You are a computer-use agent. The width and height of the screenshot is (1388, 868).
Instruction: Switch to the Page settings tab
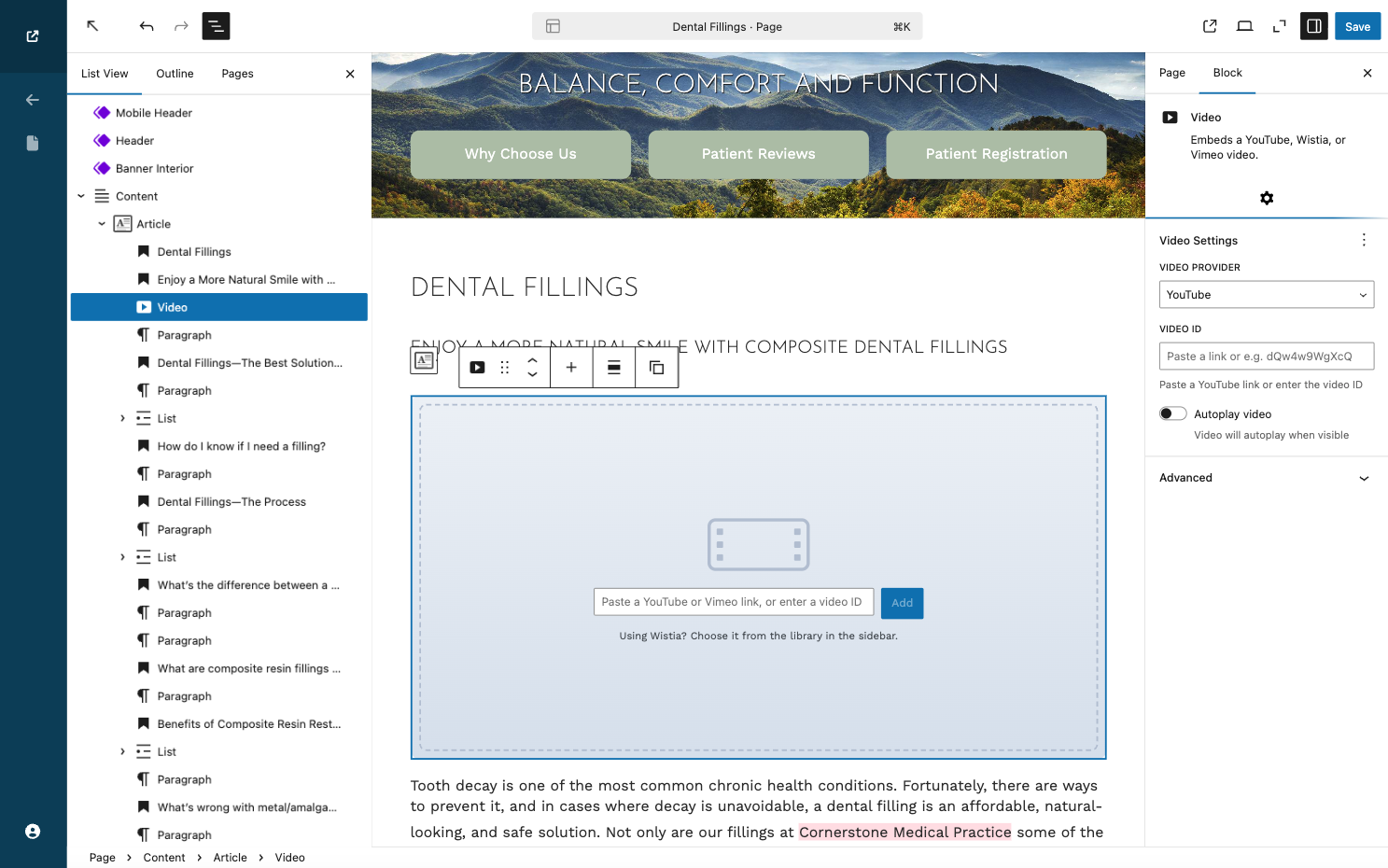pos(1172,73)
